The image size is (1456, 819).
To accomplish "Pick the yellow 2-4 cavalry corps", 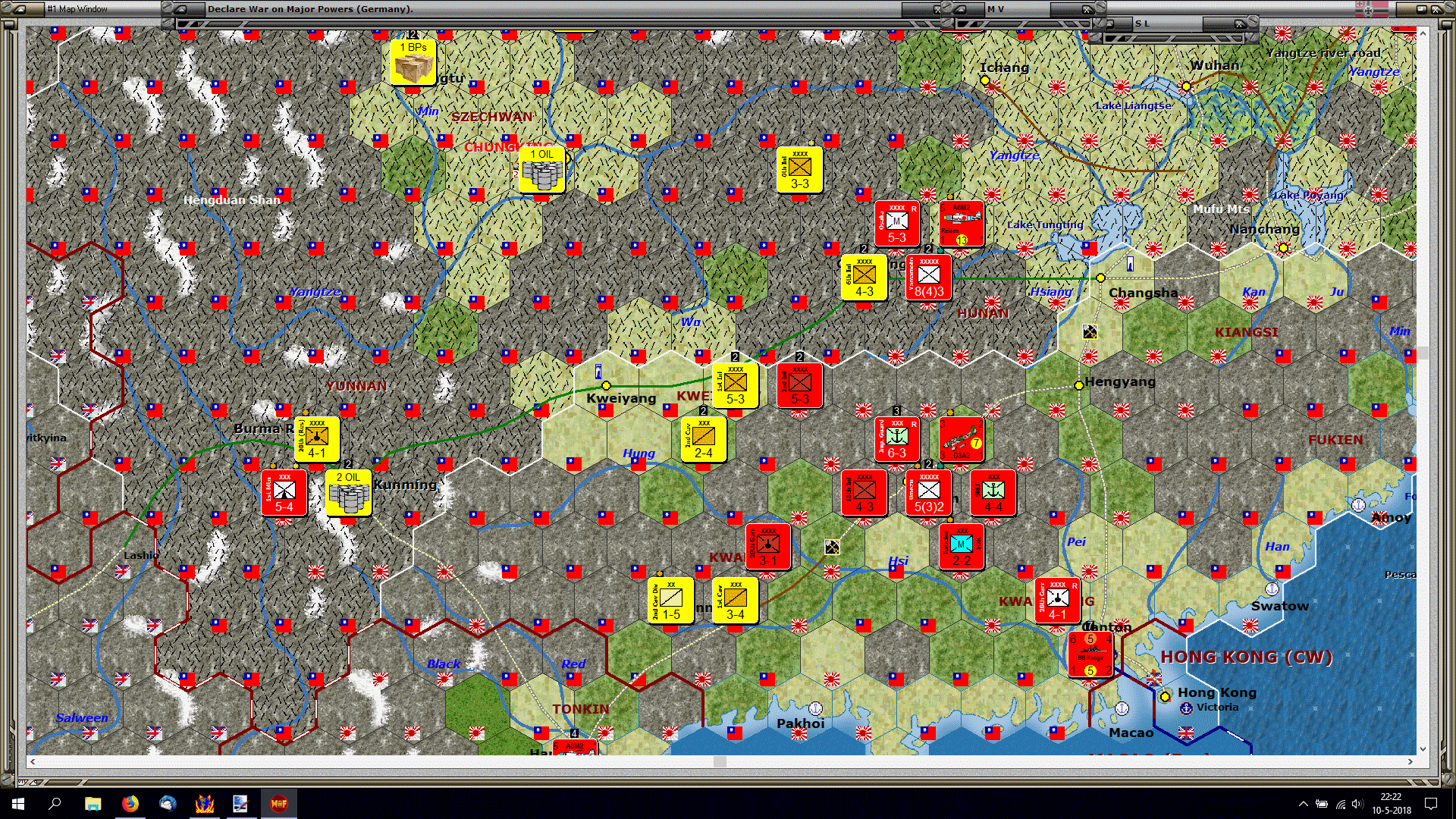I will point(704,439).
